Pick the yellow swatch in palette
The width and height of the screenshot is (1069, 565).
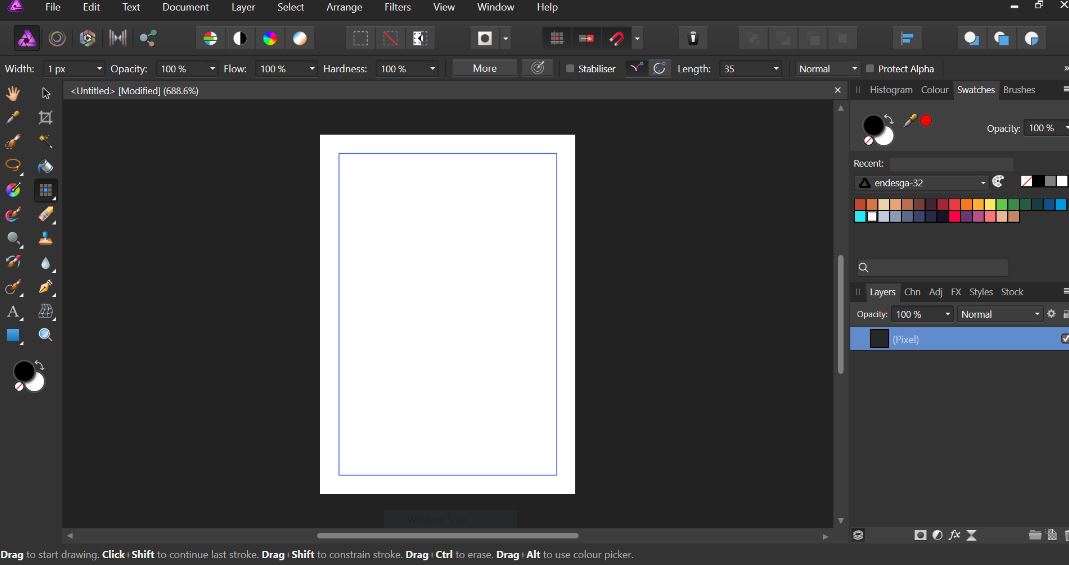[990, 204]
